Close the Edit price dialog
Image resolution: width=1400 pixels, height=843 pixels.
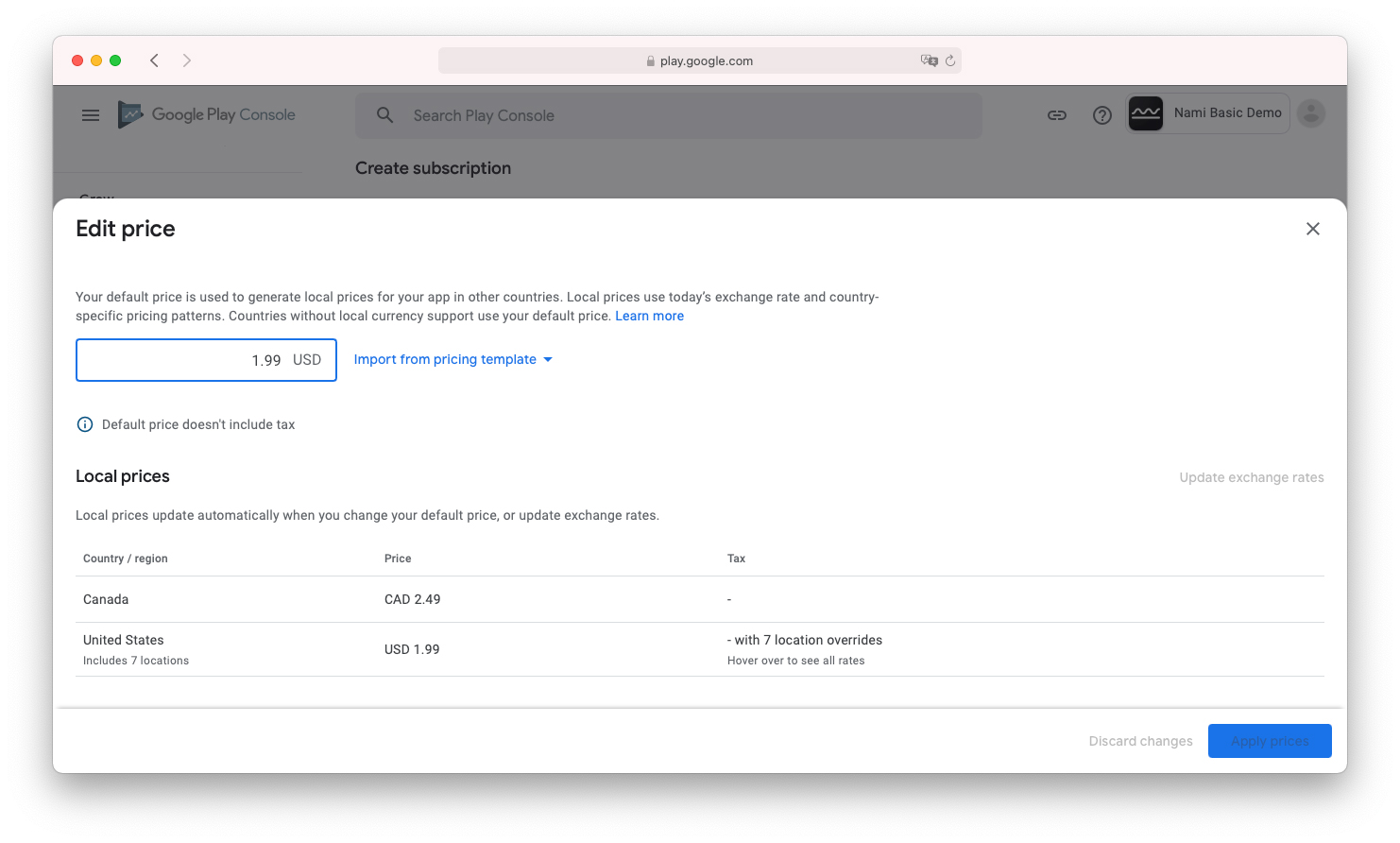pyautogui.click(x=1312, y=229)
